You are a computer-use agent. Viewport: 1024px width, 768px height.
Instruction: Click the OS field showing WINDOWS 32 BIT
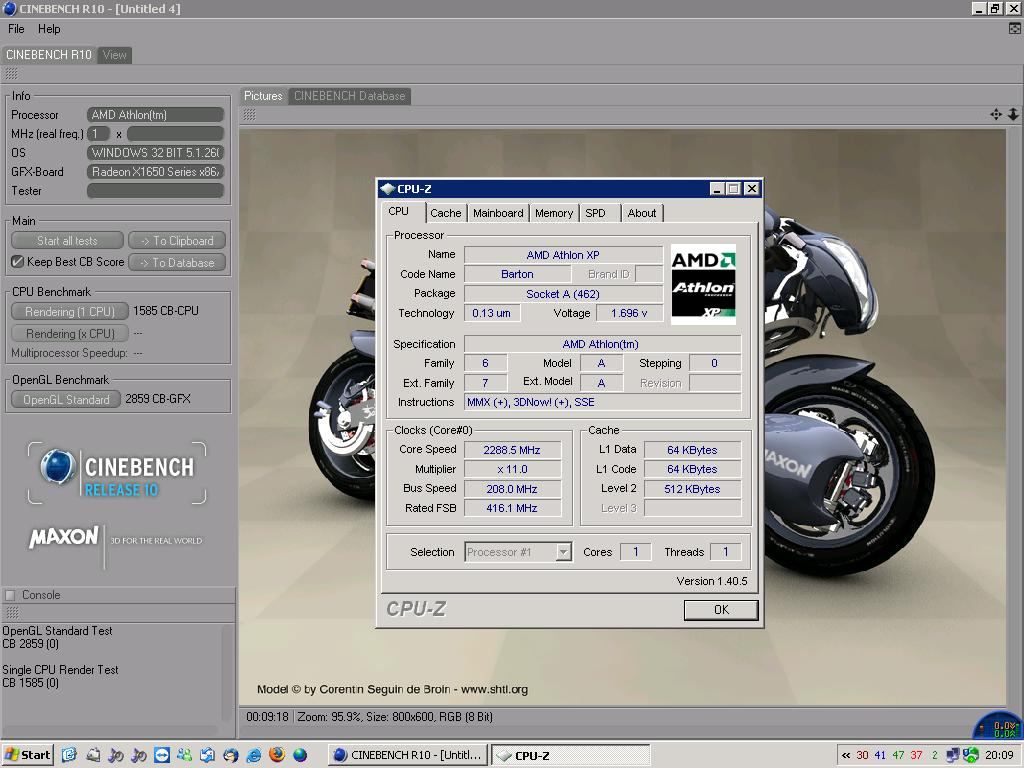[x=155, y=153]
